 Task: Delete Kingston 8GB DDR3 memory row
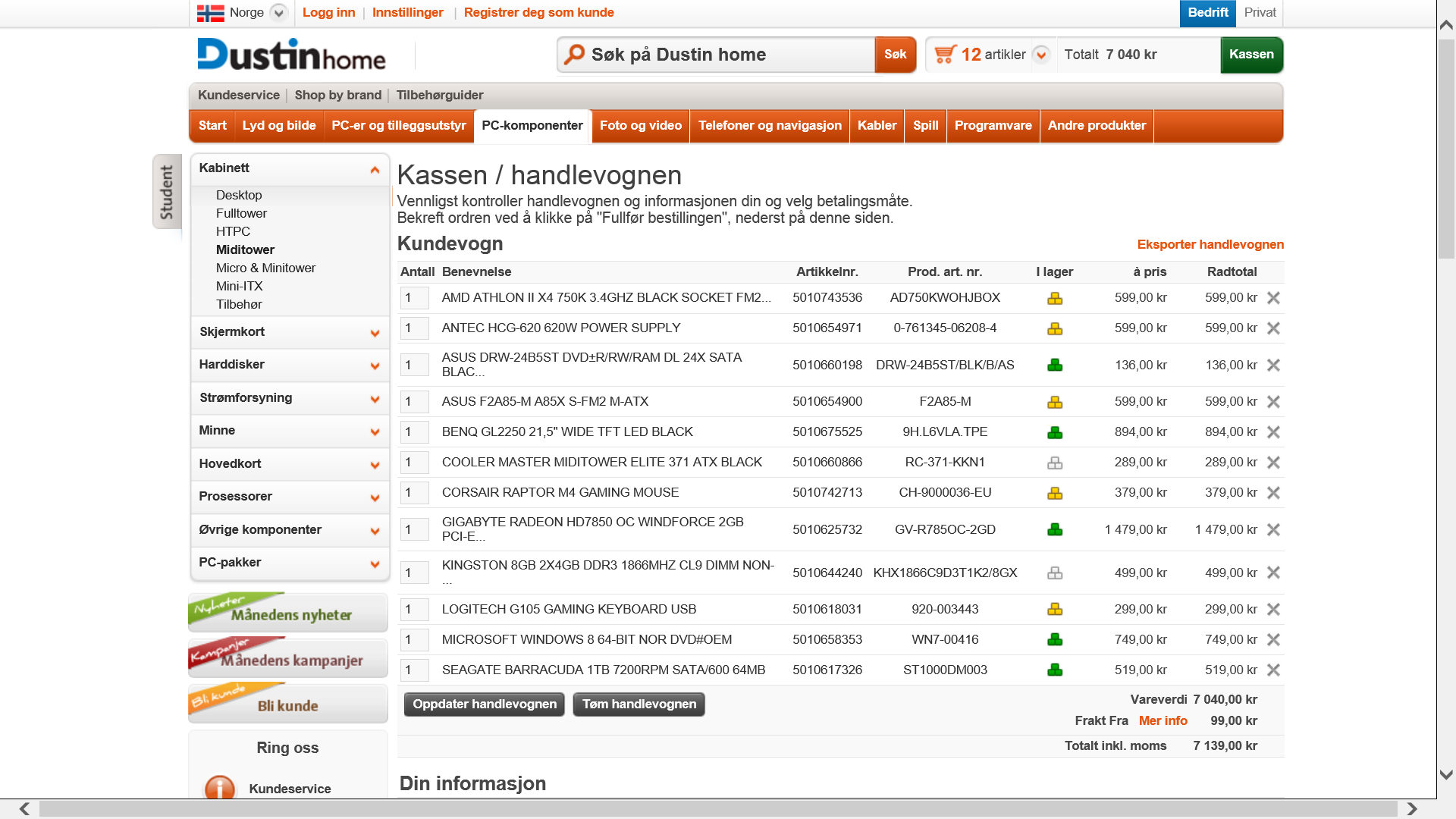1273,573
